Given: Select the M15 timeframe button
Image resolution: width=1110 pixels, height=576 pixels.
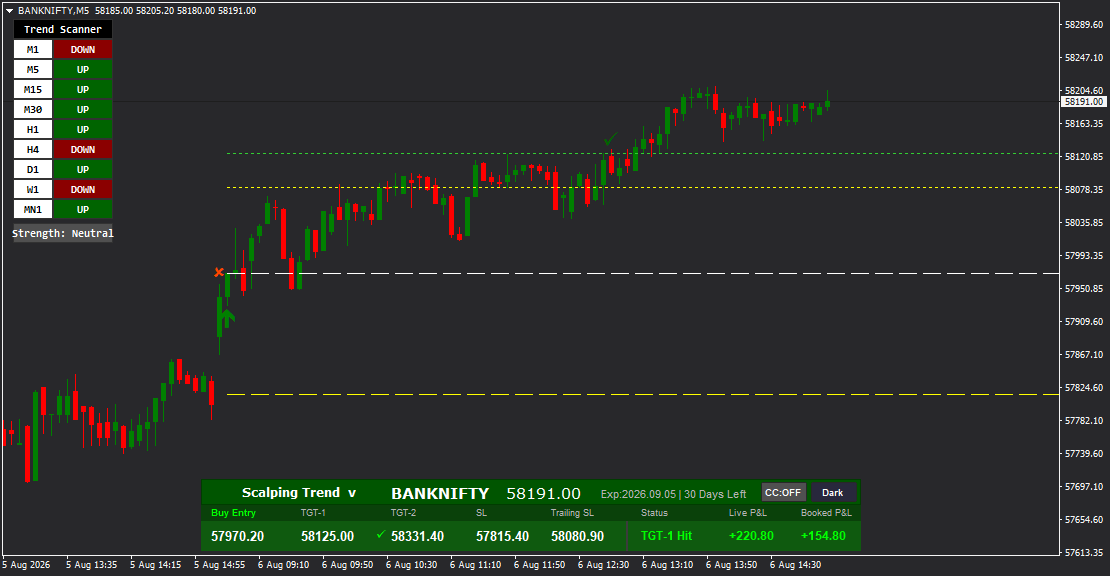Looking at the screenshot, I should (x=33, y=89).
